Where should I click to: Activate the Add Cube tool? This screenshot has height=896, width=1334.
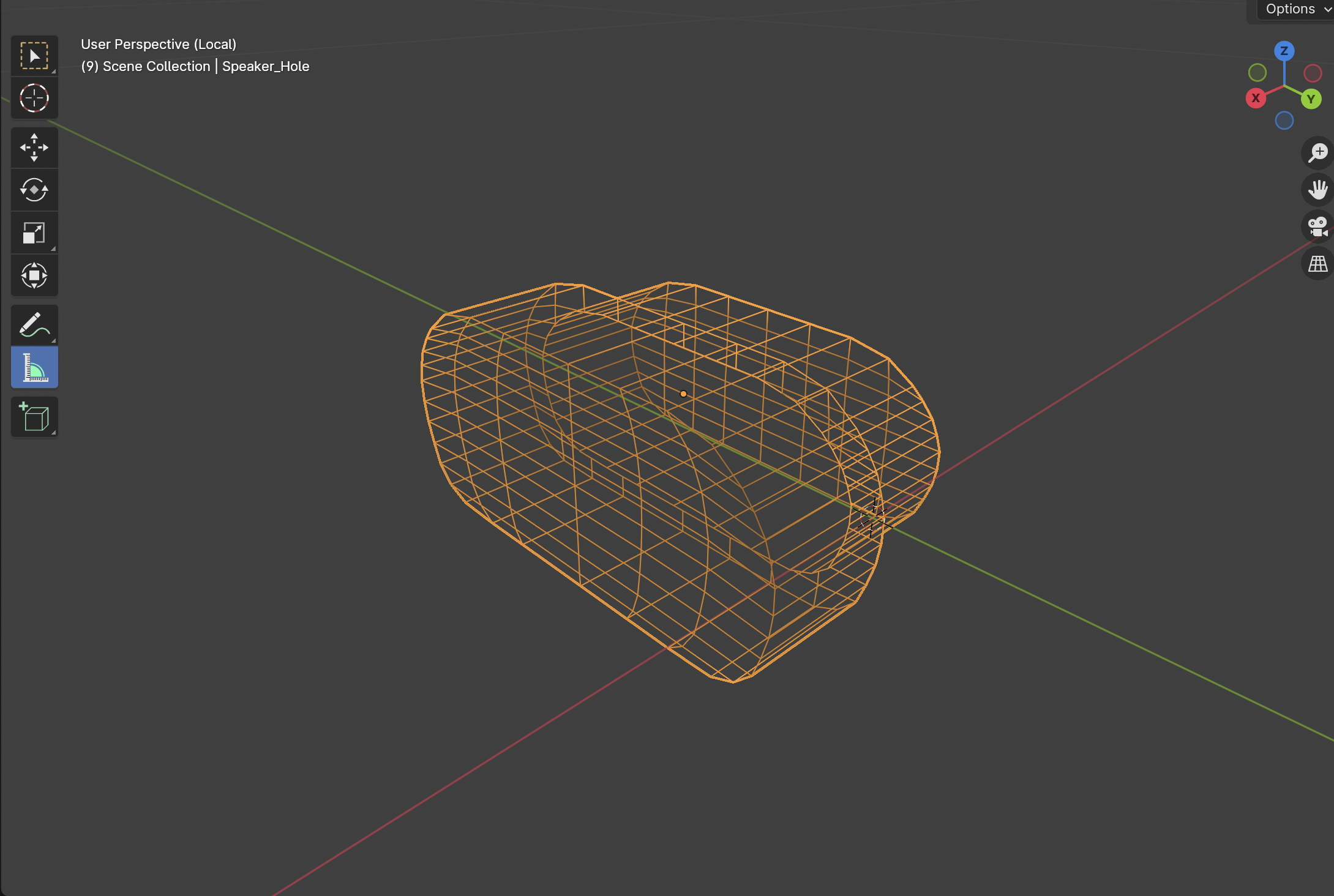coord(34,417)
